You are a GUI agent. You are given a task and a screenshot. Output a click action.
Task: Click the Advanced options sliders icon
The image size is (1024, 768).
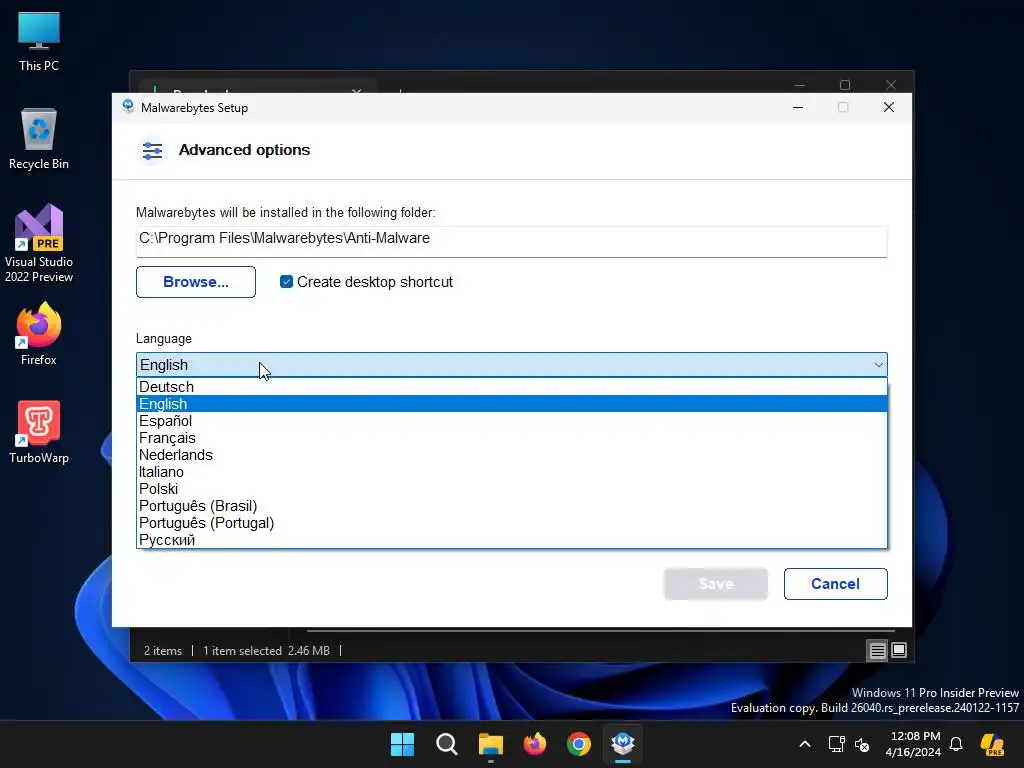(x=152, y=151)
